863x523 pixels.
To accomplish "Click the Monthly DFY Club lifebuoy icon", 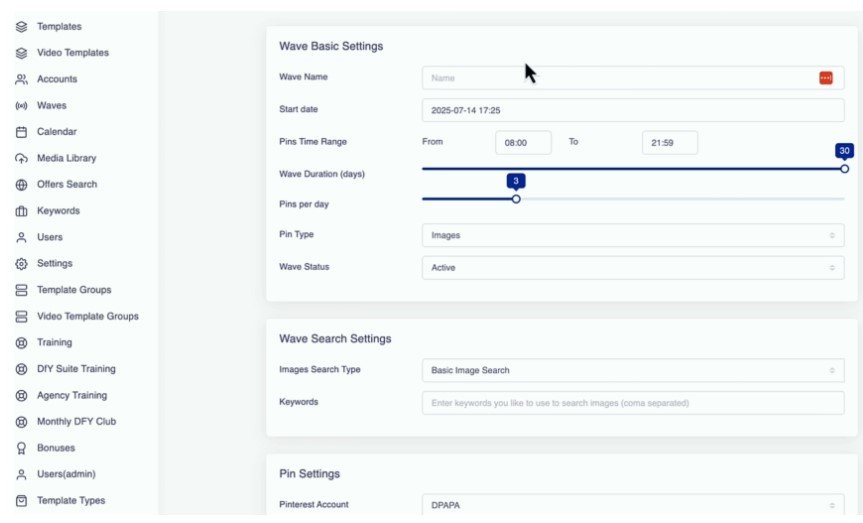I will tap(21, 422).
